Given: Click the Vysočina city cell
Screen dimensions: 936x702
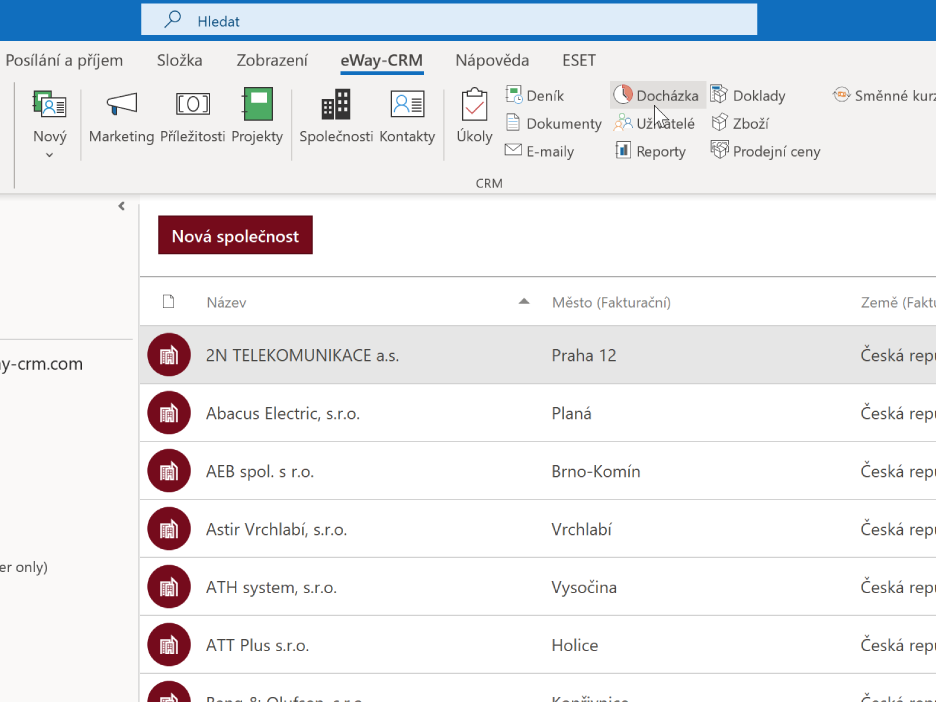Looking at the screenshot, I should 584,587.
